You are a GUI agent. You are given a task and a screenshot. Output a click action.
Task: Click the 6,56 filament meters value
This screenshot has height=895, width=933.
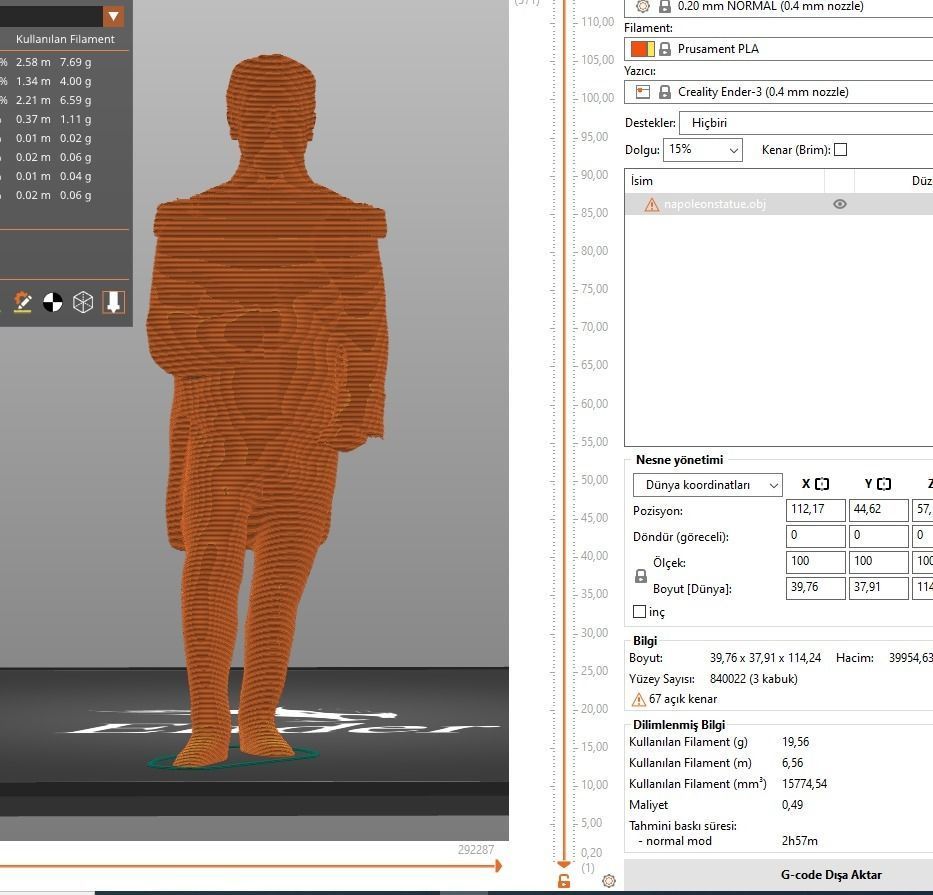tap(793, 763)
